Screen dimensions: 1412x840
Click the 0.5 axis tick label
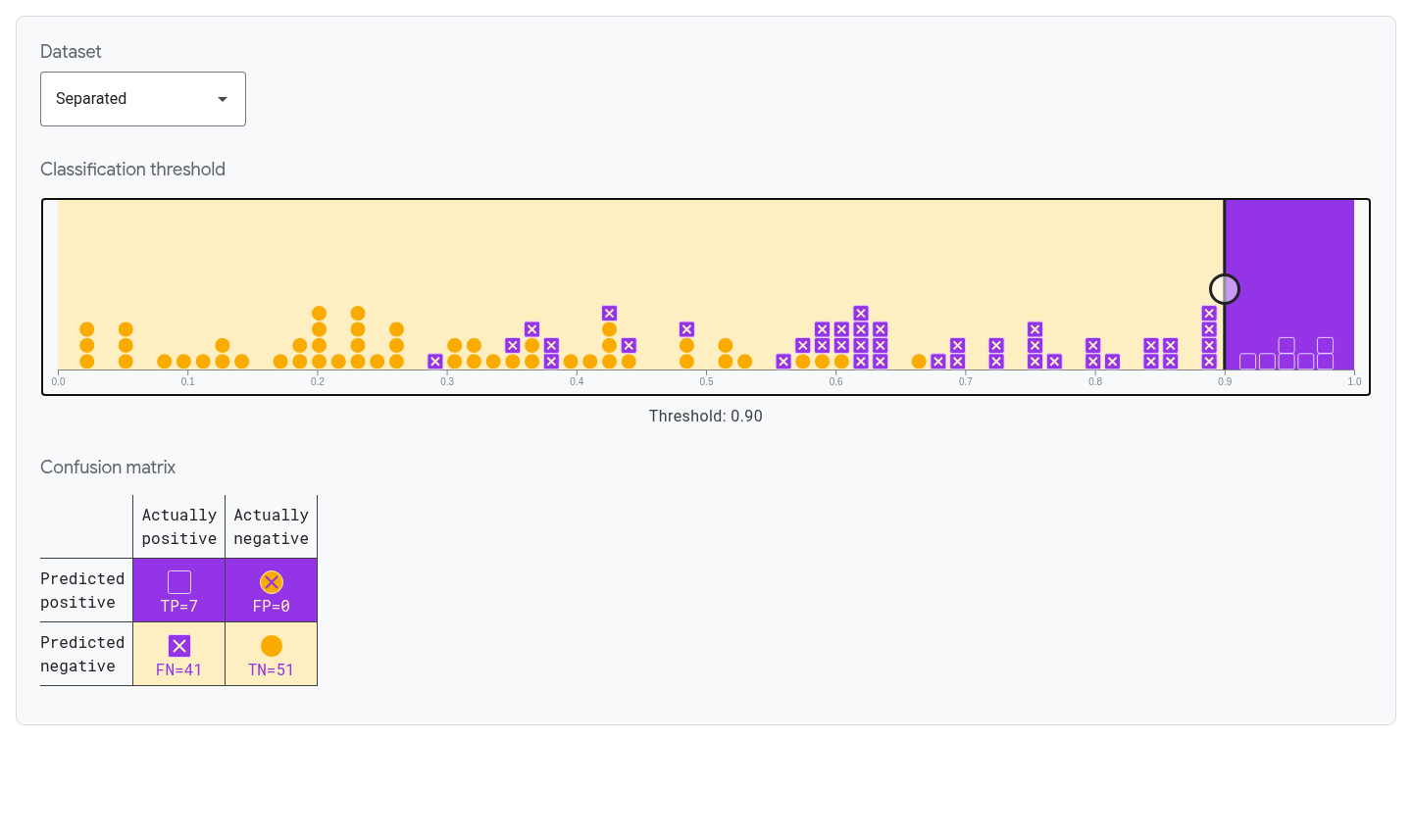[706, 381]
